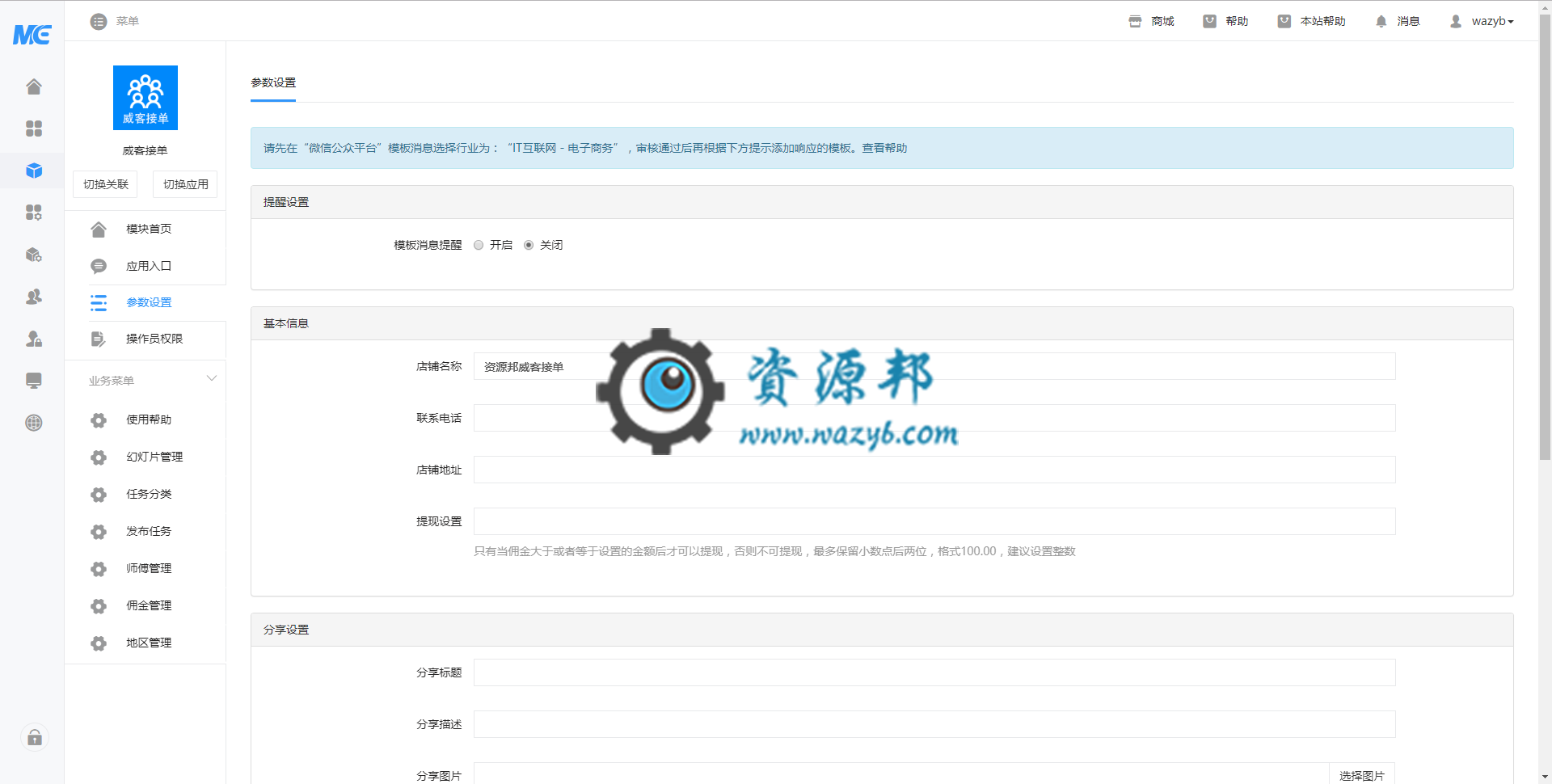Viewport: 1552px width, 784px height.
Task: Click the 应用入口 chat bubble icon
Action: (x=99, y=266)
